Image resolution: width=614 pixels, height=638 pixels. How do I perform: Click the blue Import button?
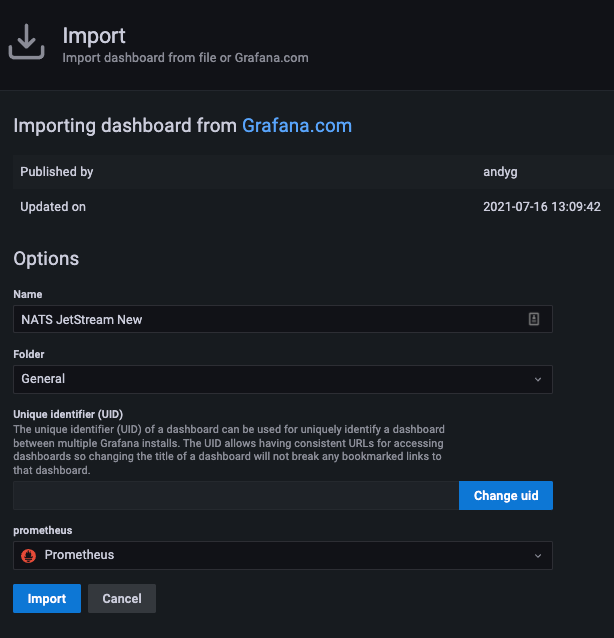coord(47,599)
